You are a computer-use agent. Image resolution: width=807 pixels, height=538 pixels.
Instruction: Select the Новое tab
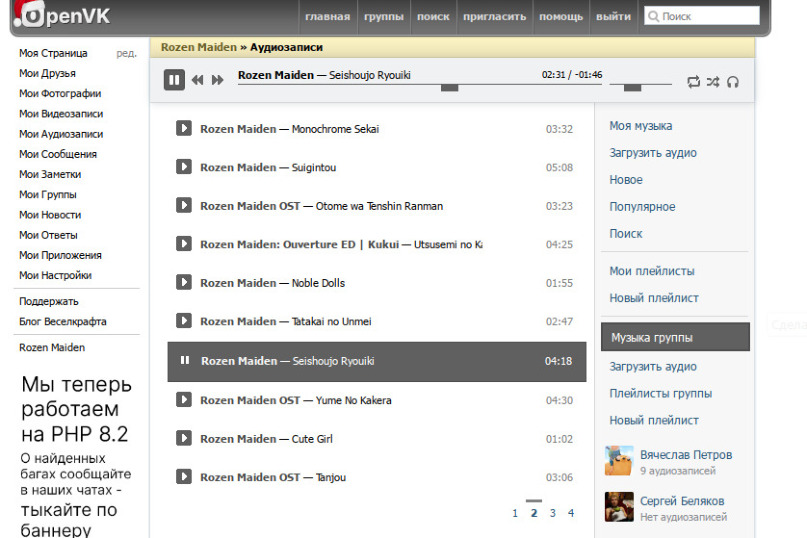(626, 180)
